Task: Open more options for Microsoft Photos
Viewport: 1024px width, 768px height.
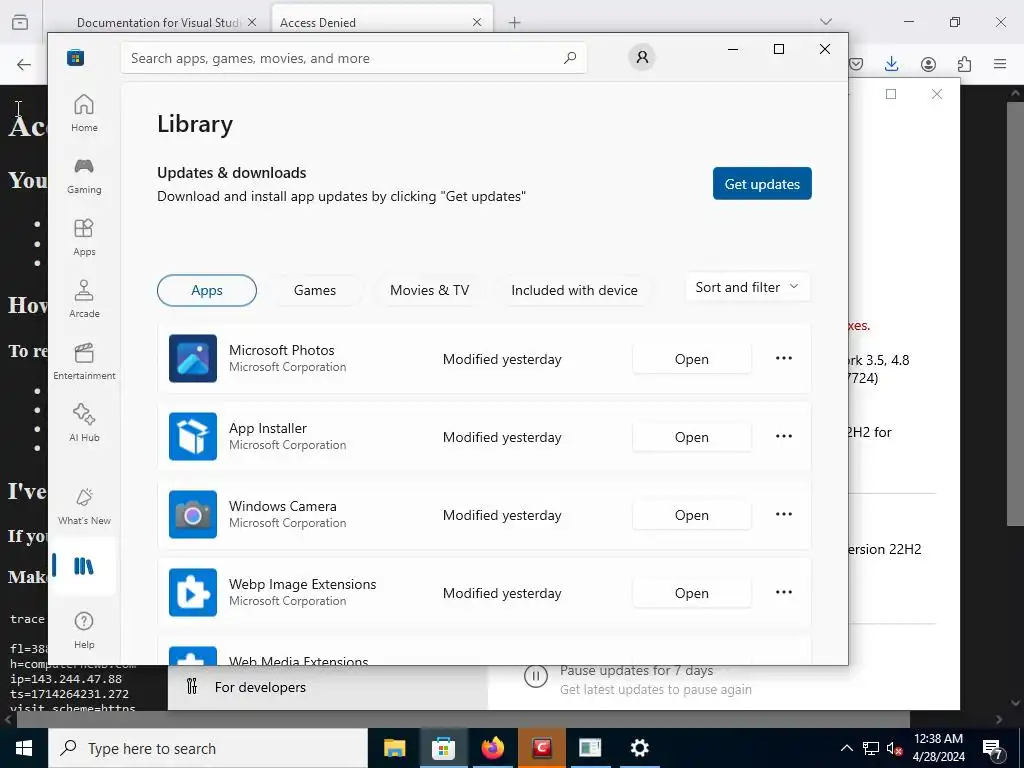Action: [x=784, y=359]
